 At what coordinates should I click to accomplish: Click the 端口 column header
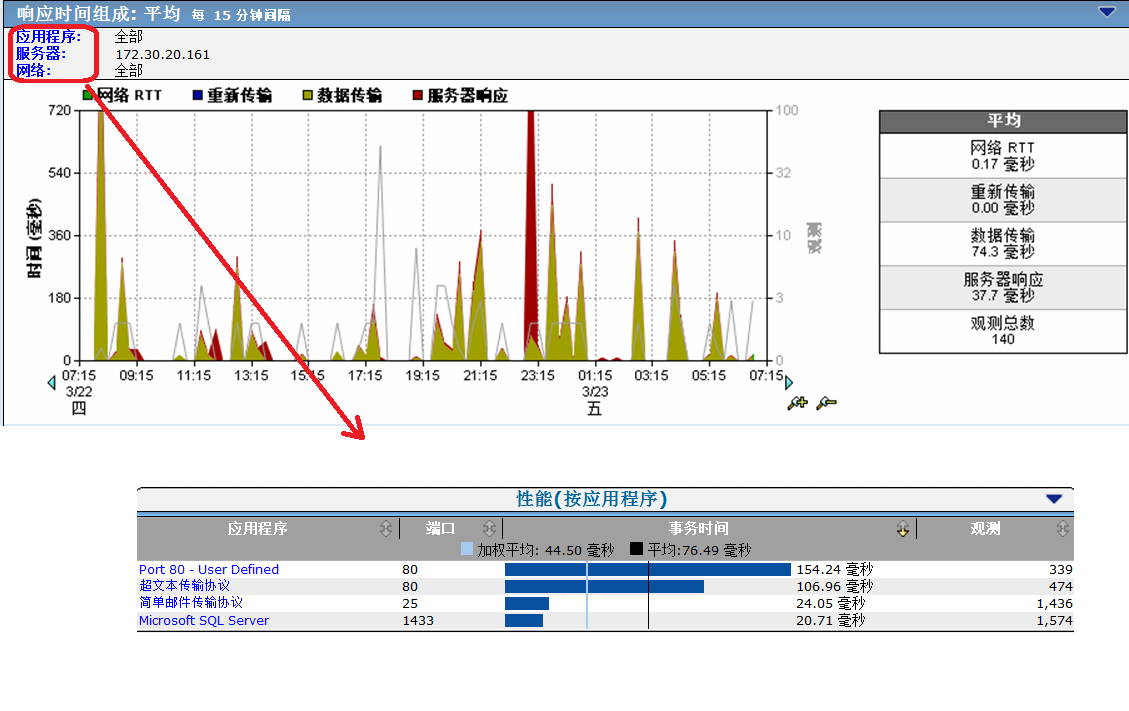(x=440, y=529)
